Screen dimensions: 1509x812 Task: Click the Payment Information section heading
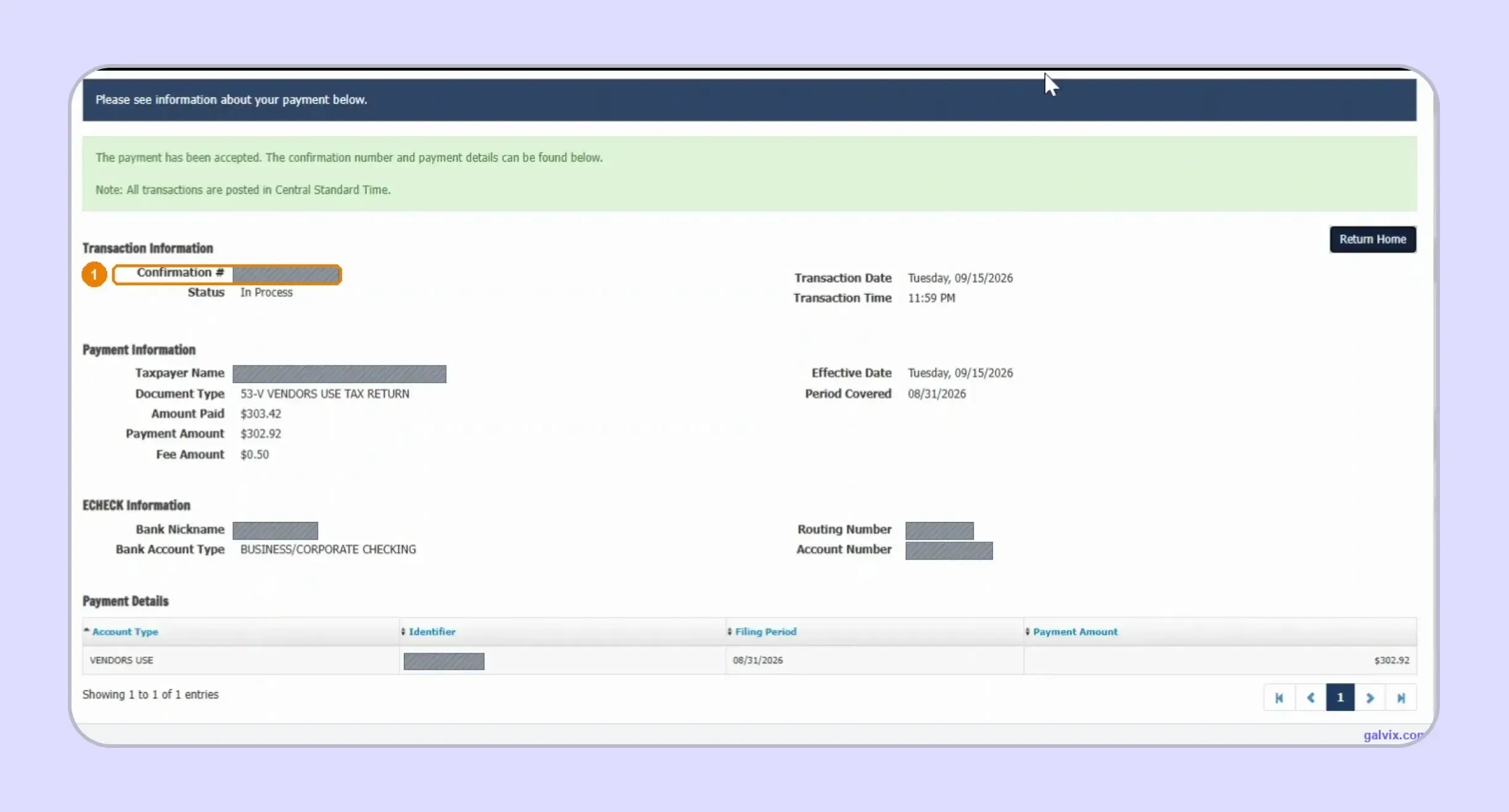point(139,349)
